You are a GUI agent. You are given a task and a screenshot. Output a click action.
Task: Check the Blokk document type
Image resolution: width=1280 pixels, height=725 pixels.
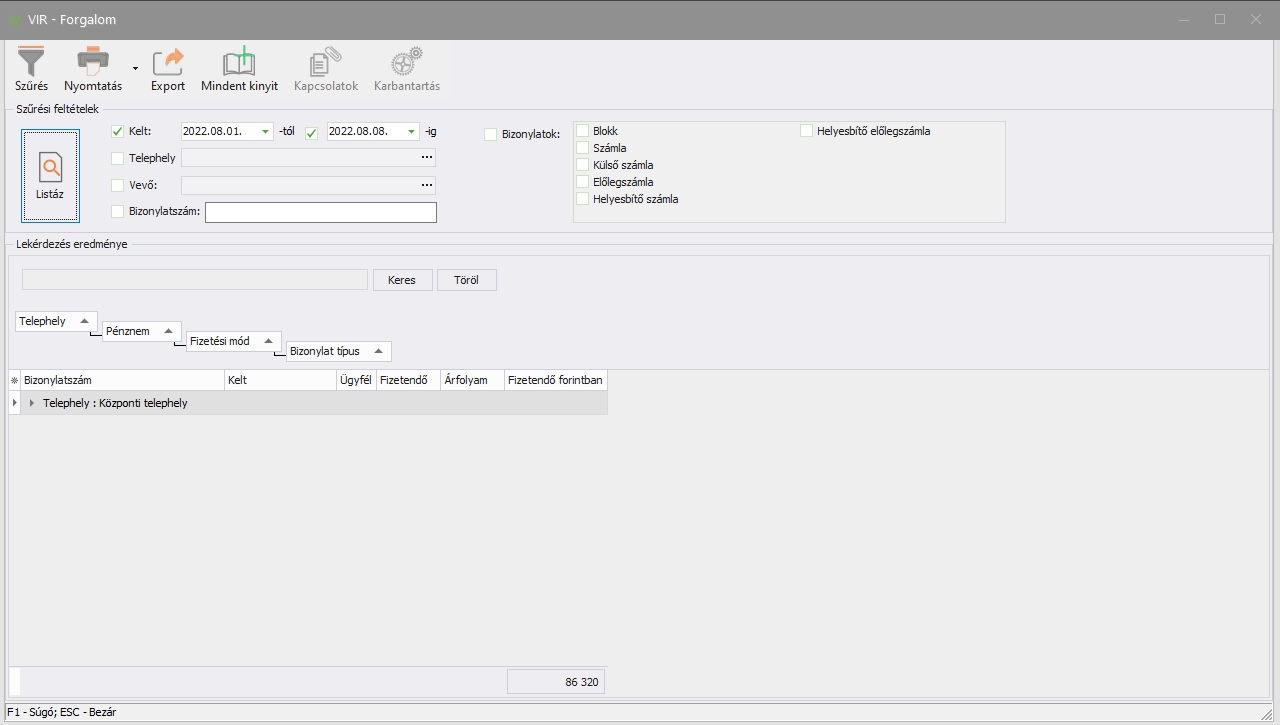pos(583,131)
